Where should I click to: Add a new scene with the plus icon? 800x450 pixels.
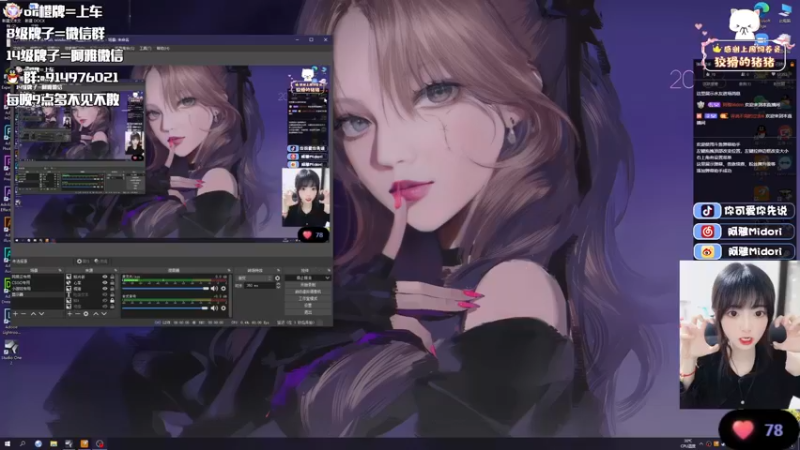pos(15,314)
